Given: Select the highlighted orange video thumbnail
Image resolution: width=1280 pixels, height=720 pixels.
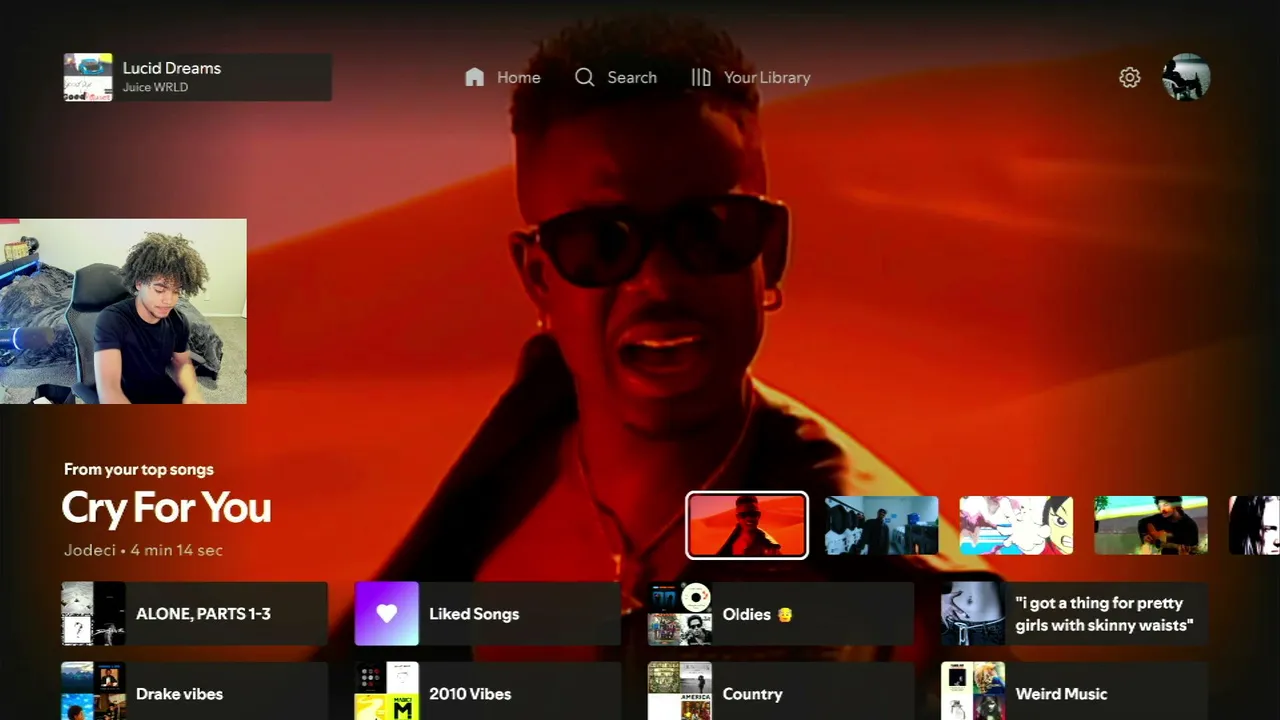Looking at the screenshot, I should [x=747, y=525].
